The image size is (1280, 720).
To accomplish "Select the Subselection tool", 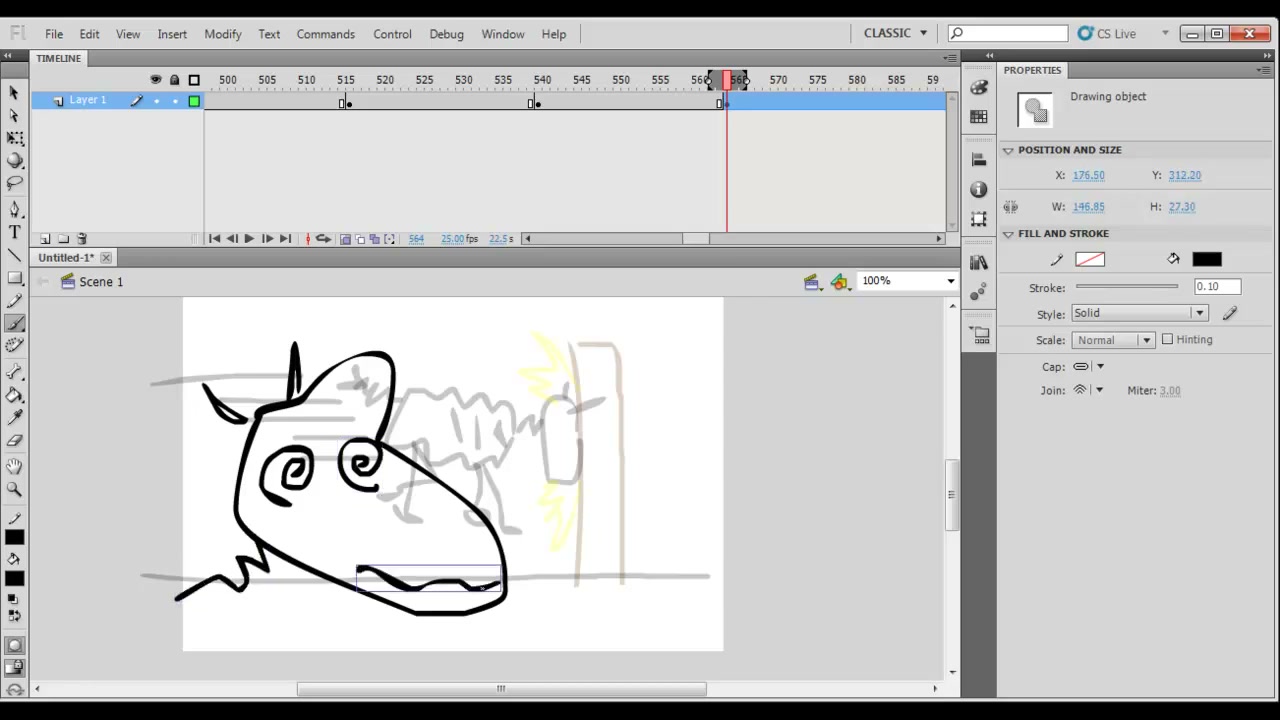I will pos(14,115).
